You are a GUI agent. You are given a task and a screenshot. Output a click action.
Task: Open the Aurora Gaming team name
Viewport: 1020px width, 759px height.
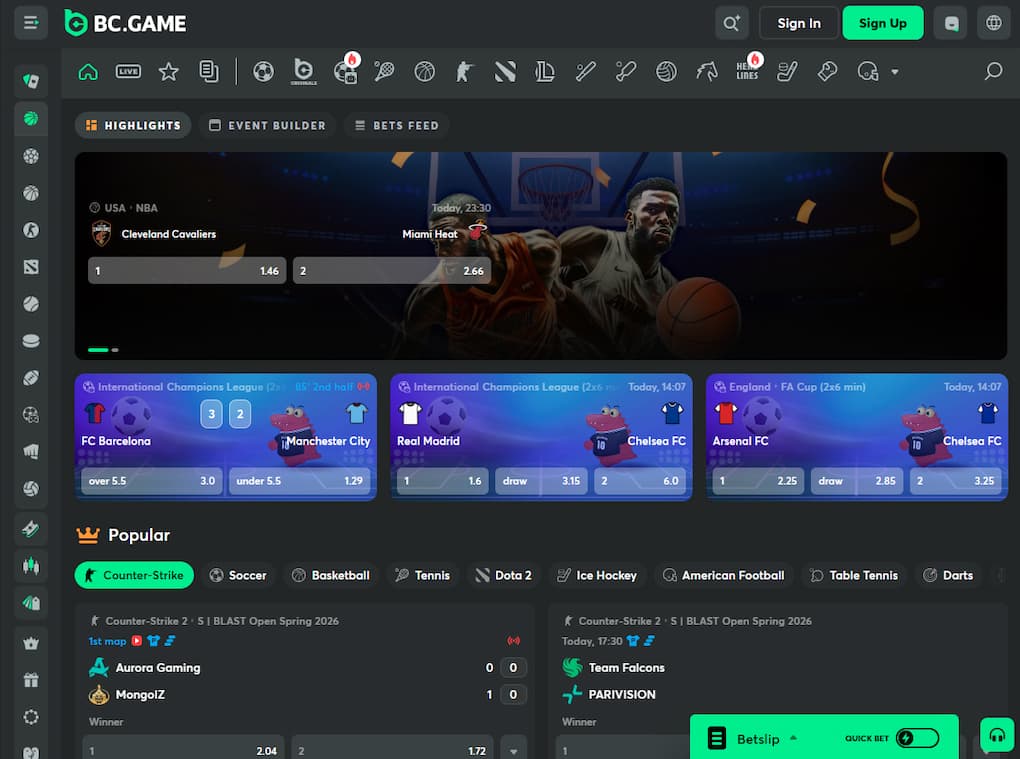click(158, 668)
